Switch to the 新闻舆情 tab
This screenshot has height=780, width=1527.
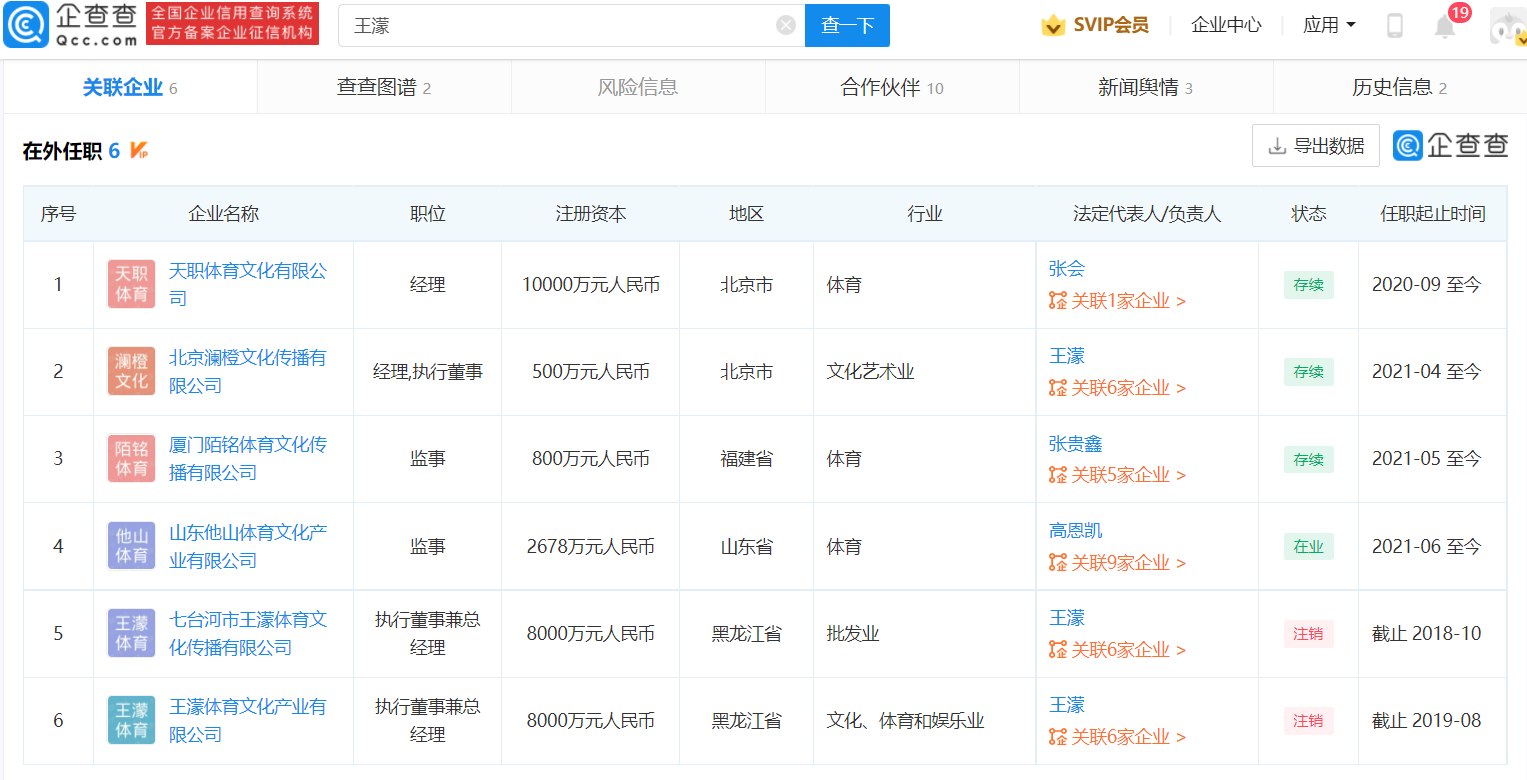point(1146,87)
